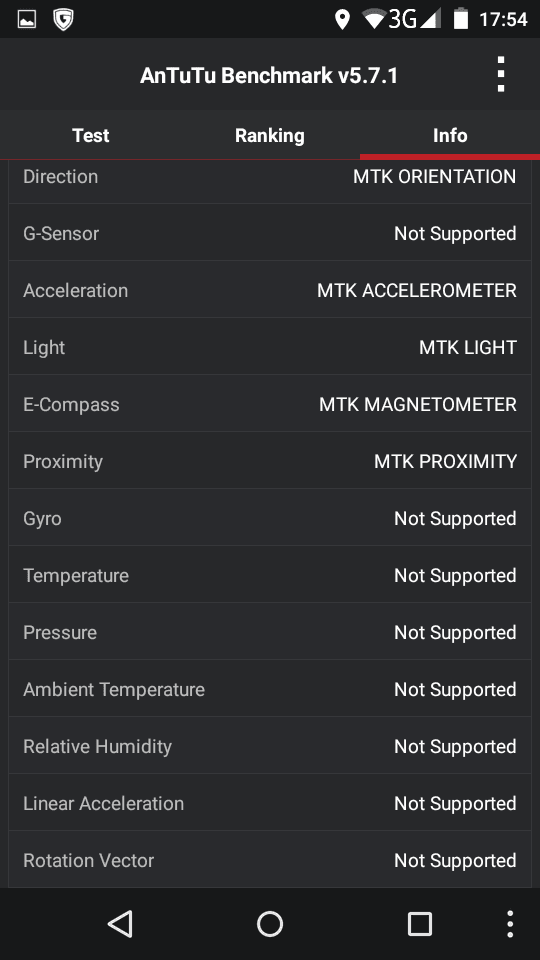Tap the Light sensor row
540x960 pixels.
pyautogui.click(x=270, y=347)
